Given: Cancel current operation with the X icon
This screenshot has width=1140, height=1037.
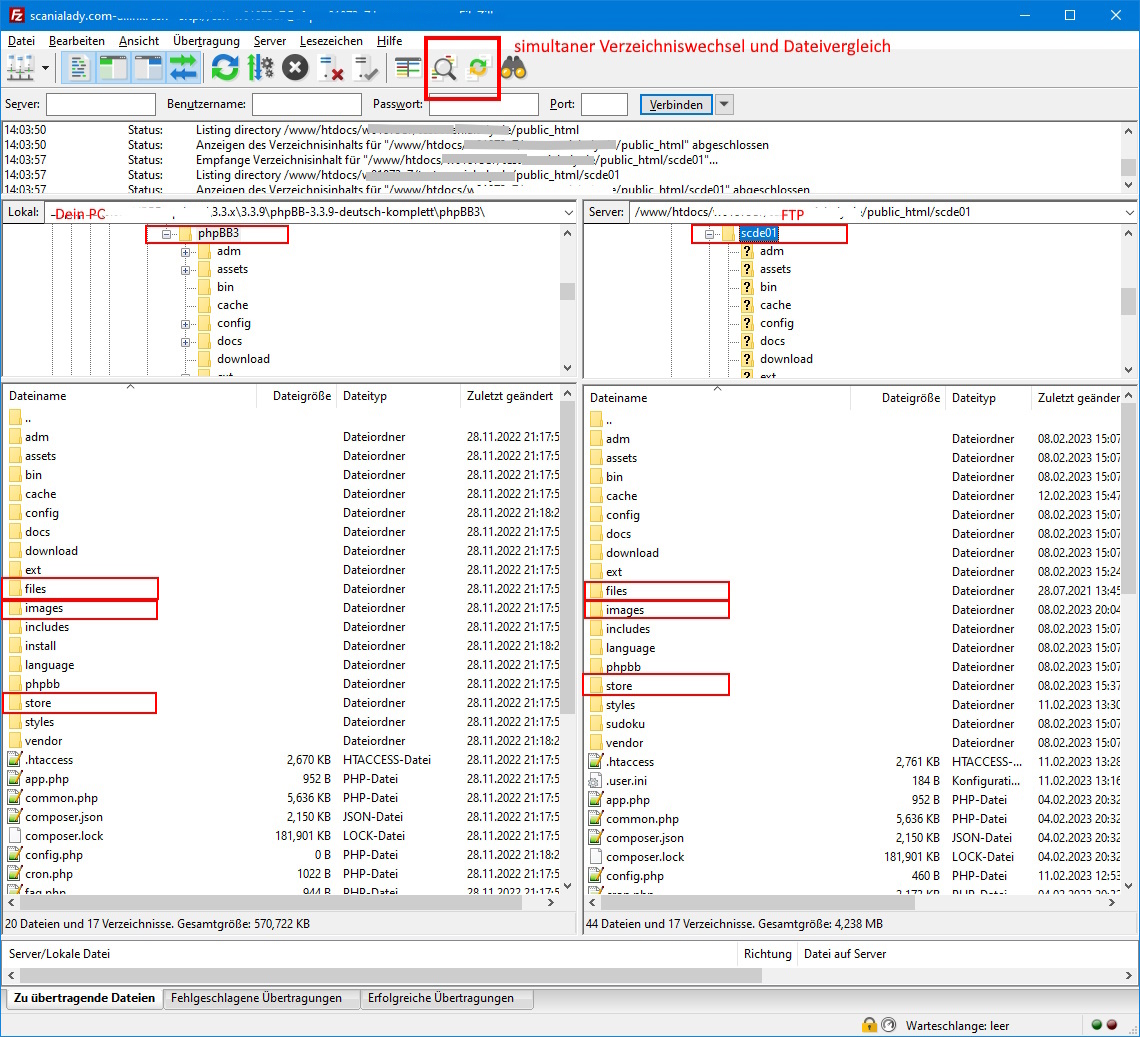Looking at the screenshot, I should click(295, 68).
